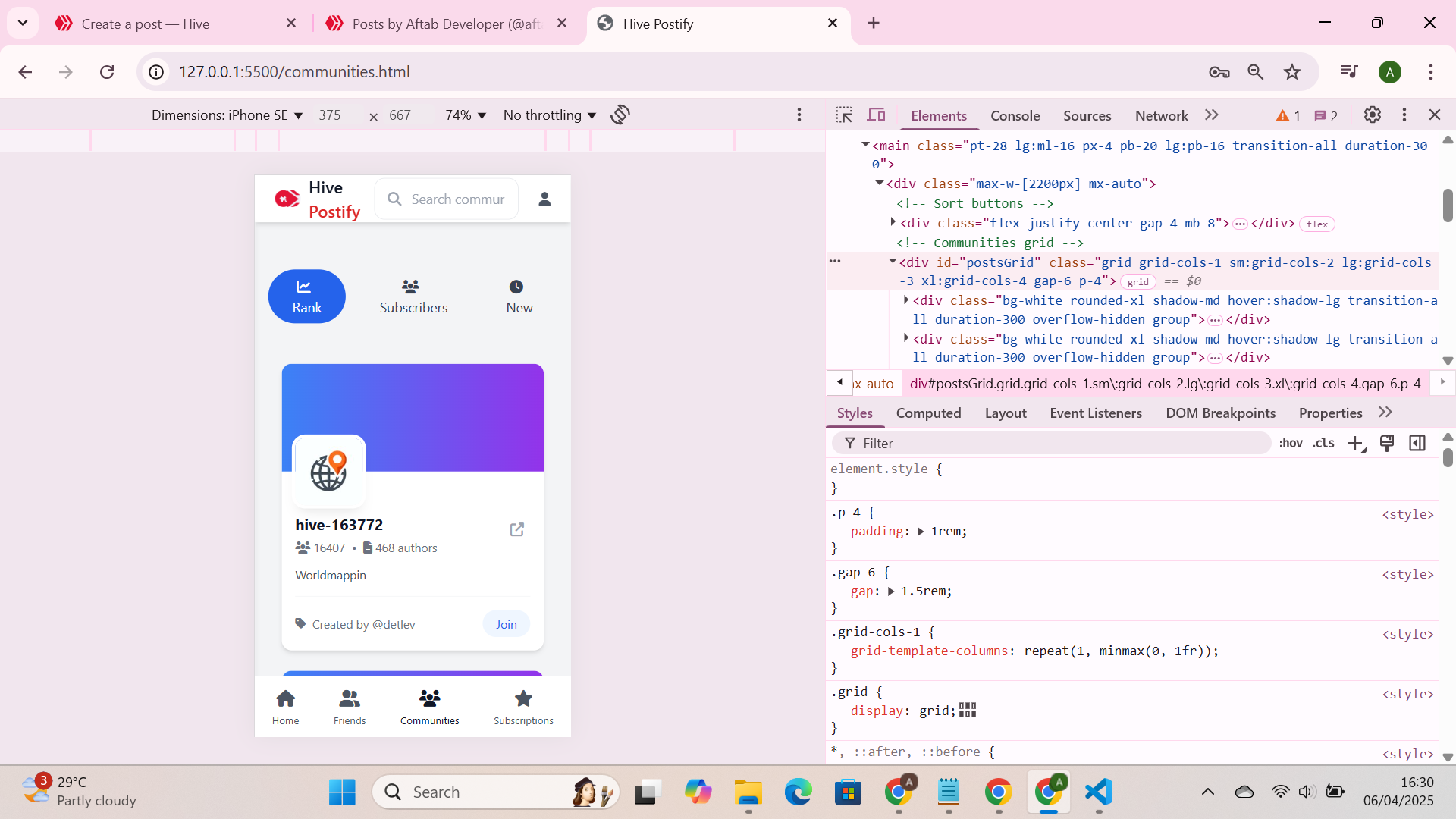Click the postsGrid breadcrumb element

click(1166, 384)
